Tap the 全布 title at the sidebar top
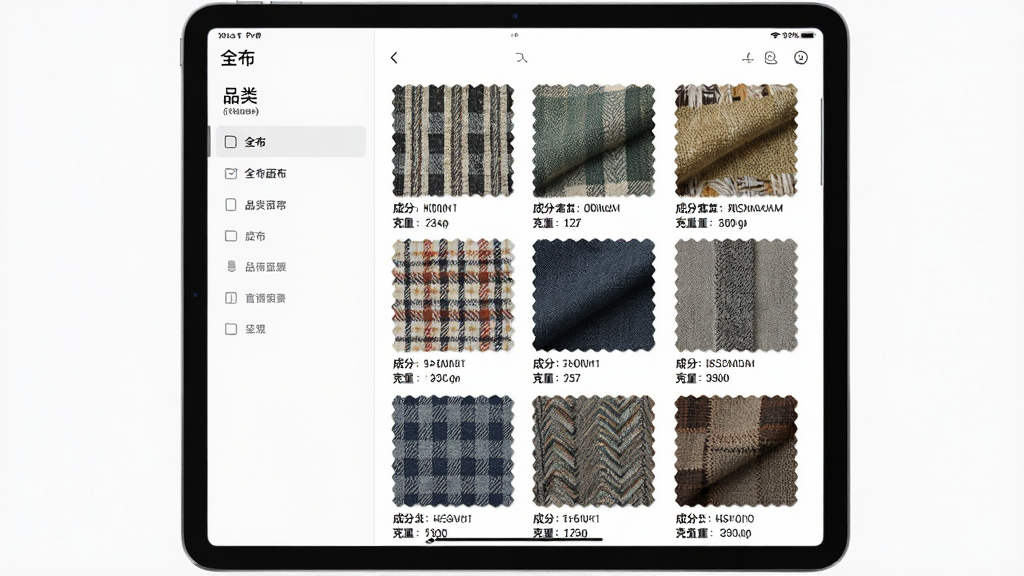The width and height of the screenshot is (1024, 576). pyautogui.click(x=238, y=58)
